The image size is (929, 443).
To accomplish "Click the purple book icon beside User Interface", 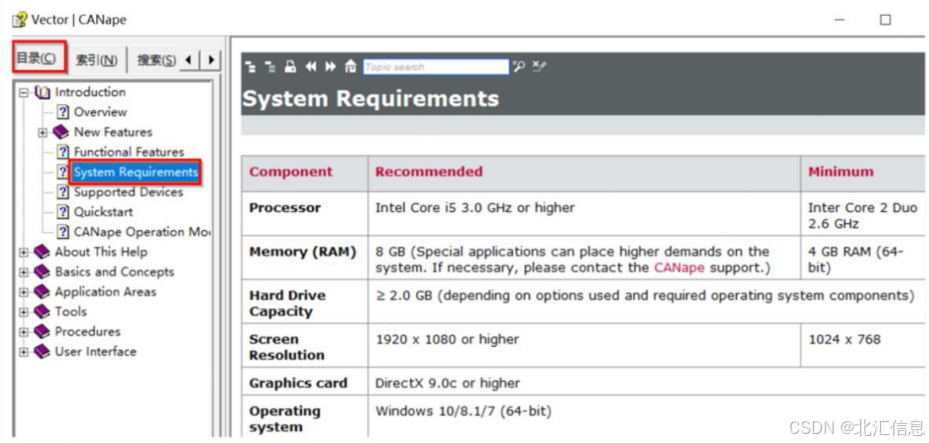I will coord(42,352).
